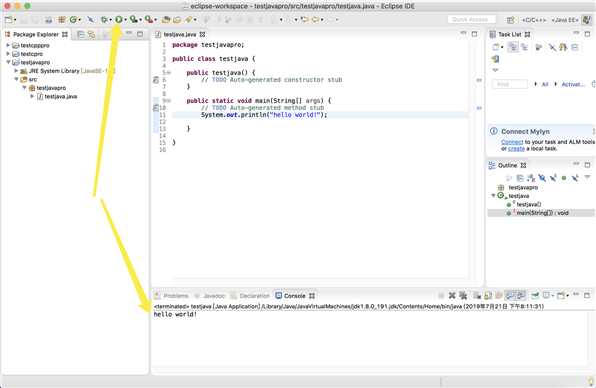Toggle Skip All Breakpoints icon in toolbar
Image resolution: width=596 pixels, height=388 pixels.
(90, 19)
